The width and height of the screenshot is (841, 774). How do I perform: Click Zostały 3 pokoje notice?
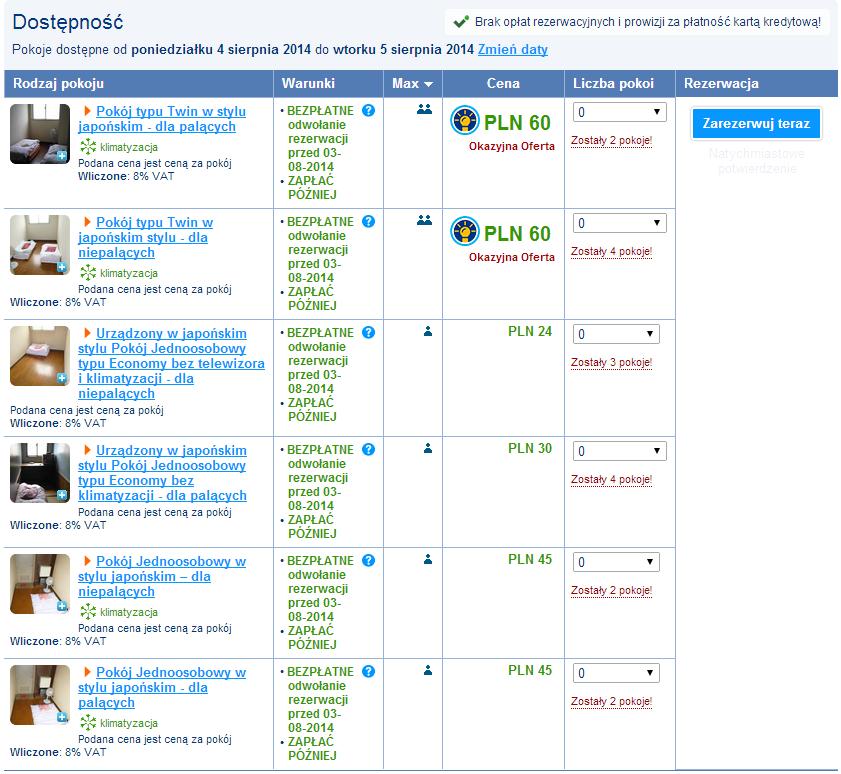(611, 363)
